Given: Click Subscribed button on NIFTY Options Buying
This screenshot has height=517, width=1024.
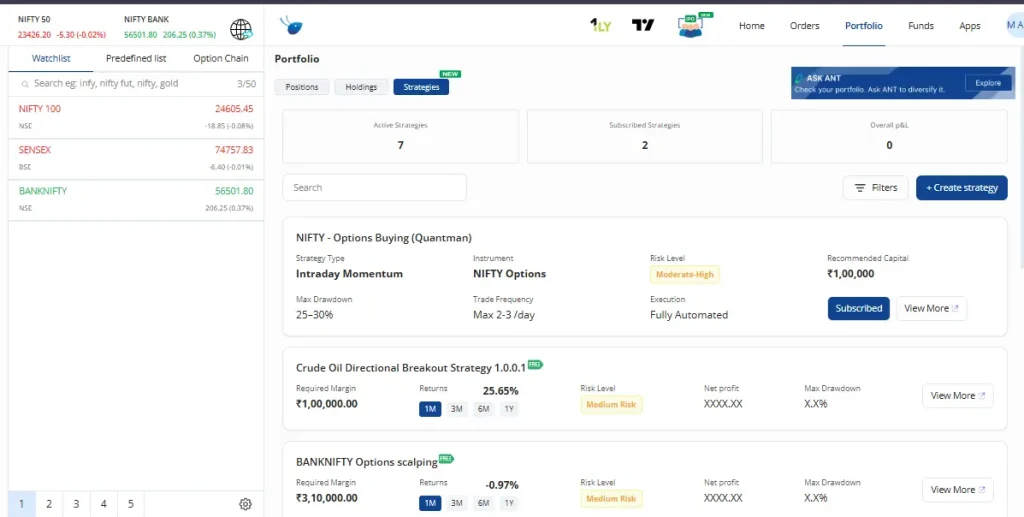Looking at the screenshot, I should [858, 308].
